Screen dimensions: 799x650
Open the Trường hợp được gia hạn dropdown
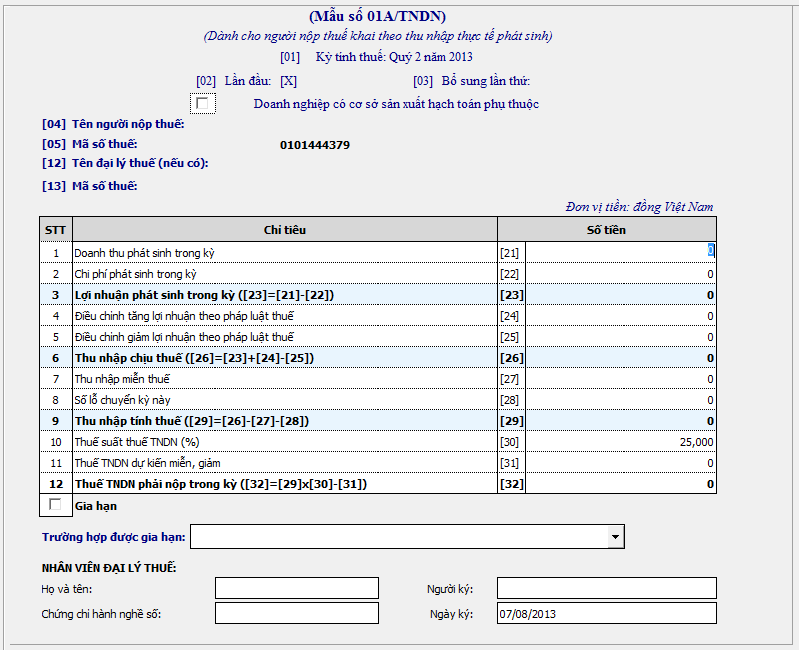click(615, 537)
